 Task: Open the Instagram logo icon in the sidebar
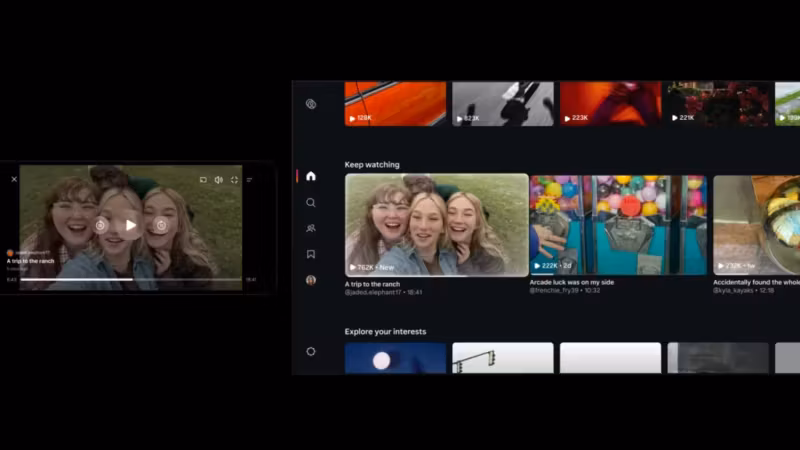click(311, 104)
